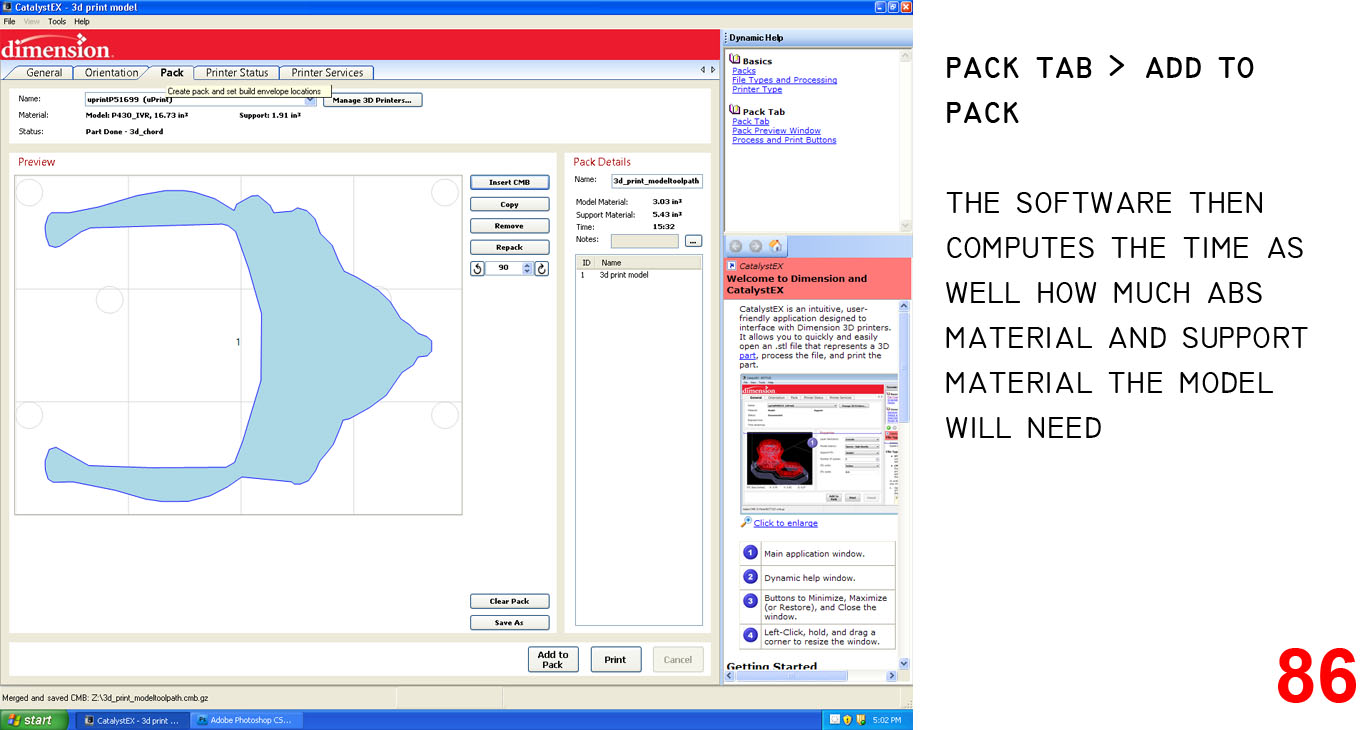Click the security shield tray icon
1366x730 pixels.
coord(847,720)
